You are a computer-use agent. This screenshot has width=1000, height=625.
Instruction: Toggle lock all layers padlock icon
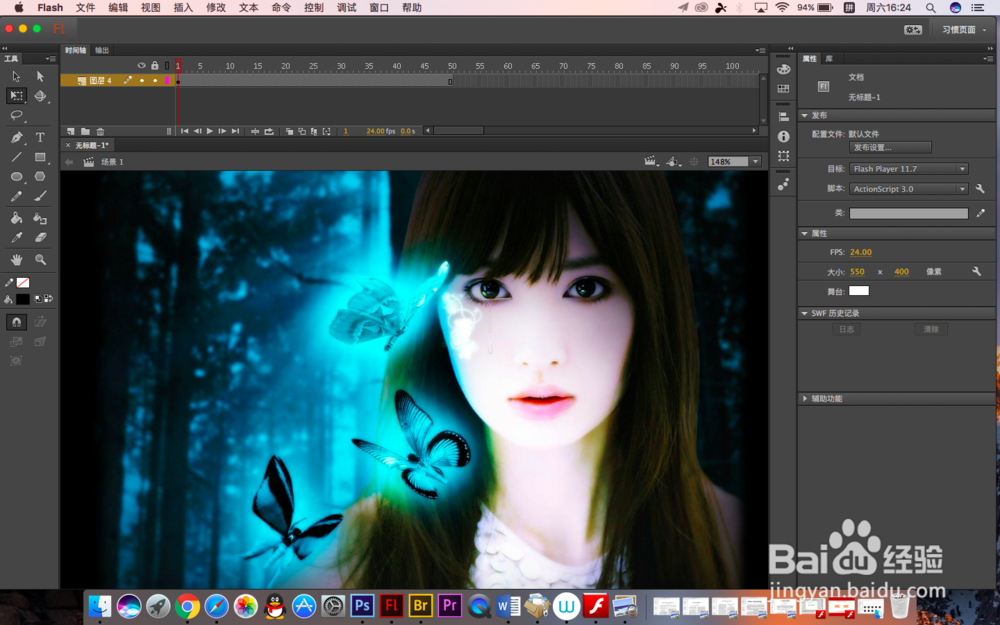[x=154, y=66]
